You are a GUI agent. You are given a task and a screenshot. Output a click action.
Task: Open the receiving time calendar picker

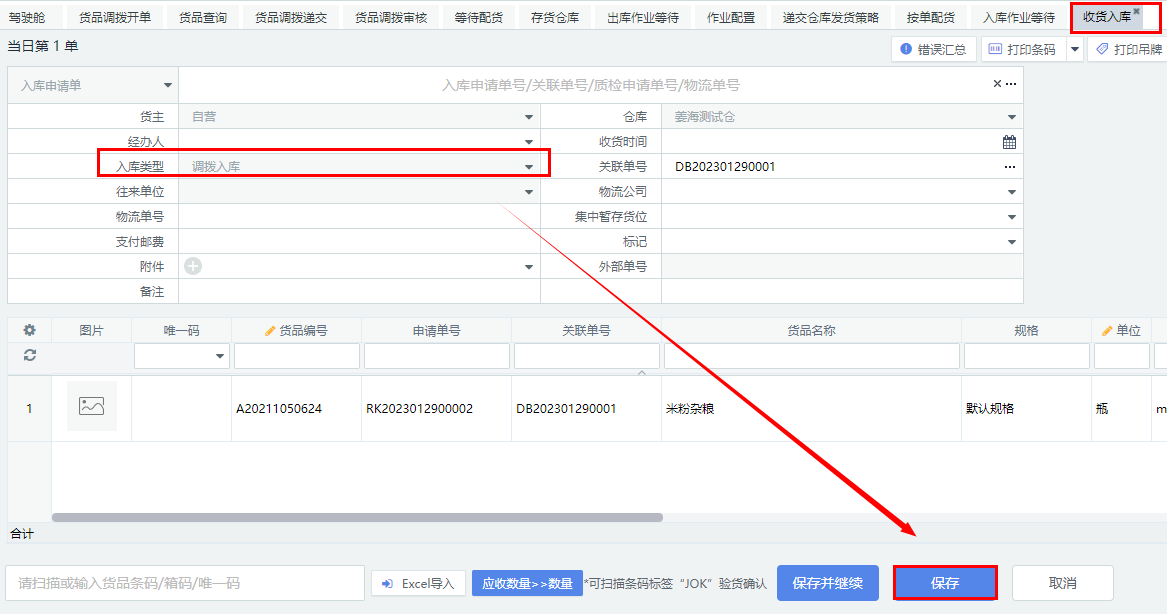pos(1009,142)
